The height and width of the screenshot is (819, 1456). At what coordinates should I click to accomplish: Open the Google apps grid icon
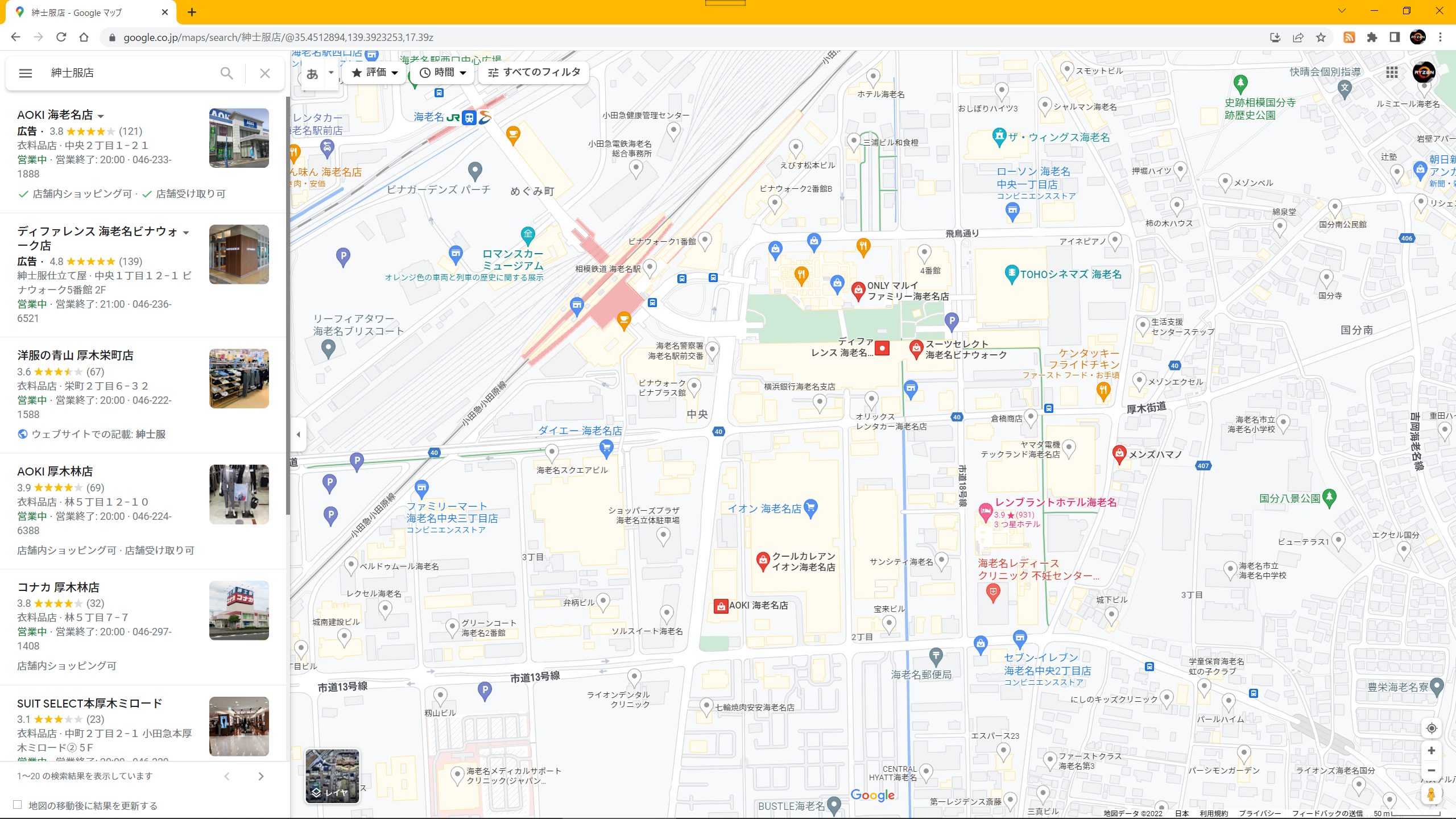1392,72
